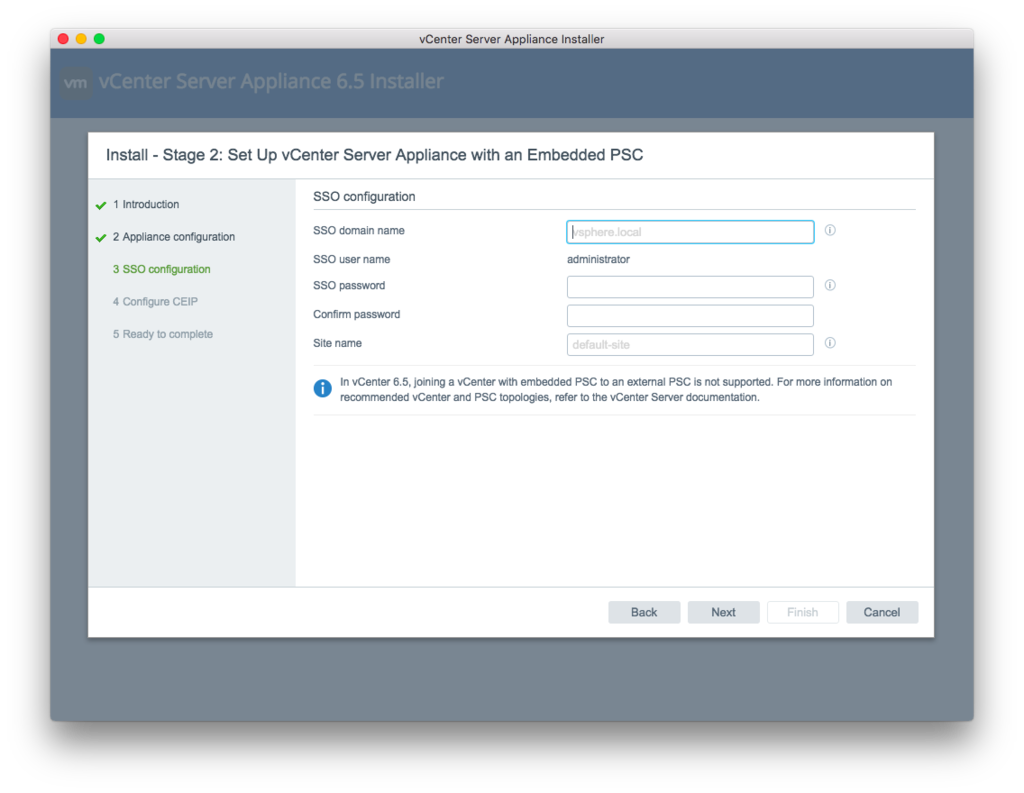The height and width of the screenshot is (793, 1024).
Task: Minimize the installer window with yellow button
Action: (x=81, y=39)
